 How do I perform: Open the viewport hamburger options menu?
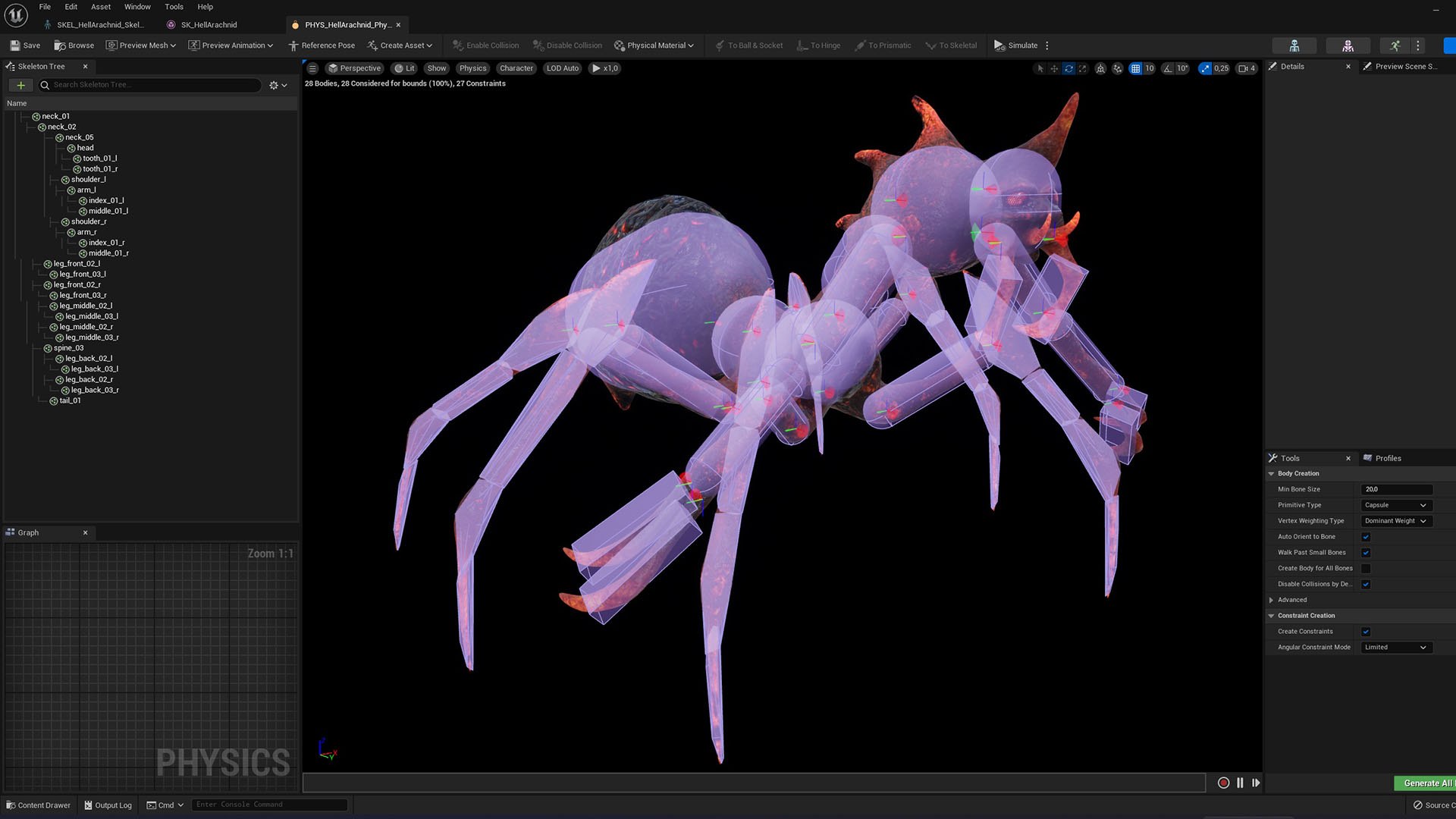(x=312, y=68)
